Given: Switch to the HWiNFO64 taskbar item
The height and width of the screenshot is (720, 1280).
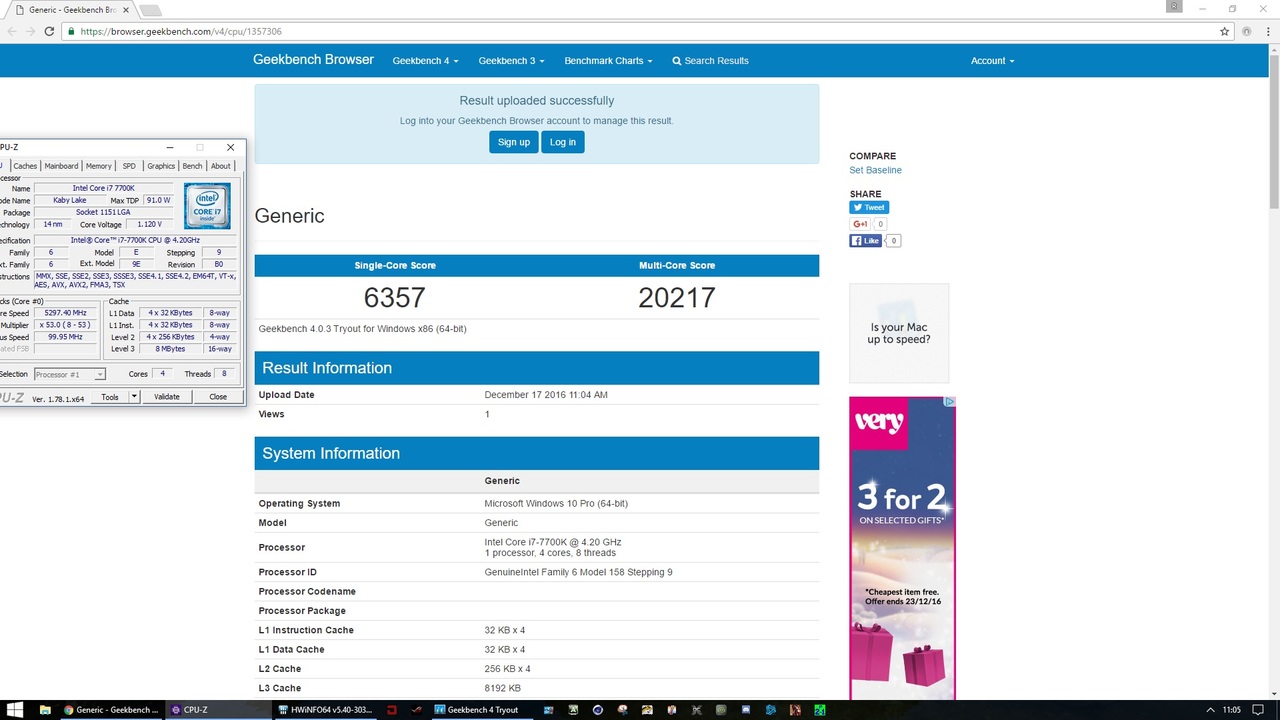Looking at the screenshot, I should click(325, 710).
